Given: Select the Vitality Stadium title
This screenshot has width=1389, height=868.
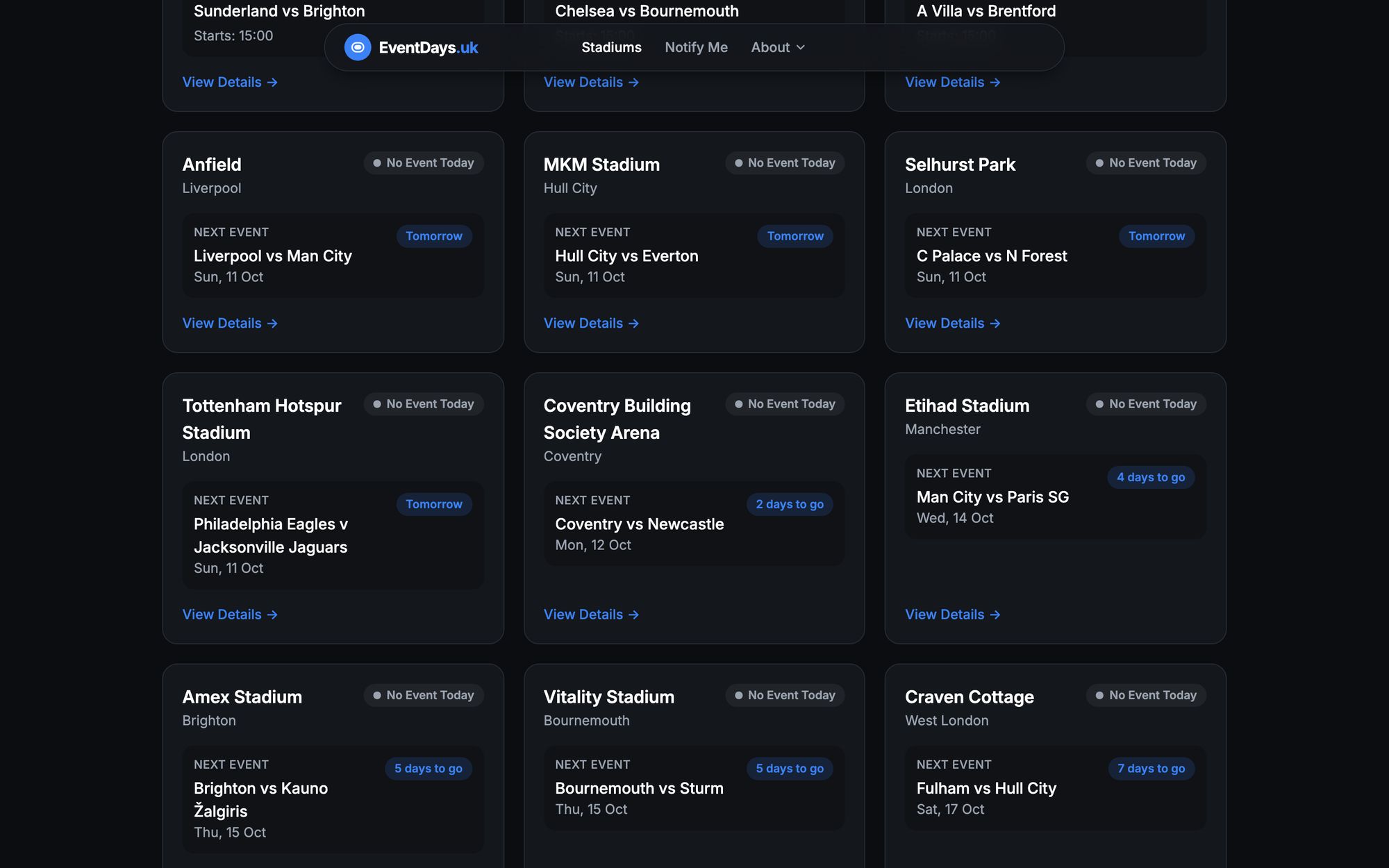Looking at the screenshot, I should click(608, 696).
